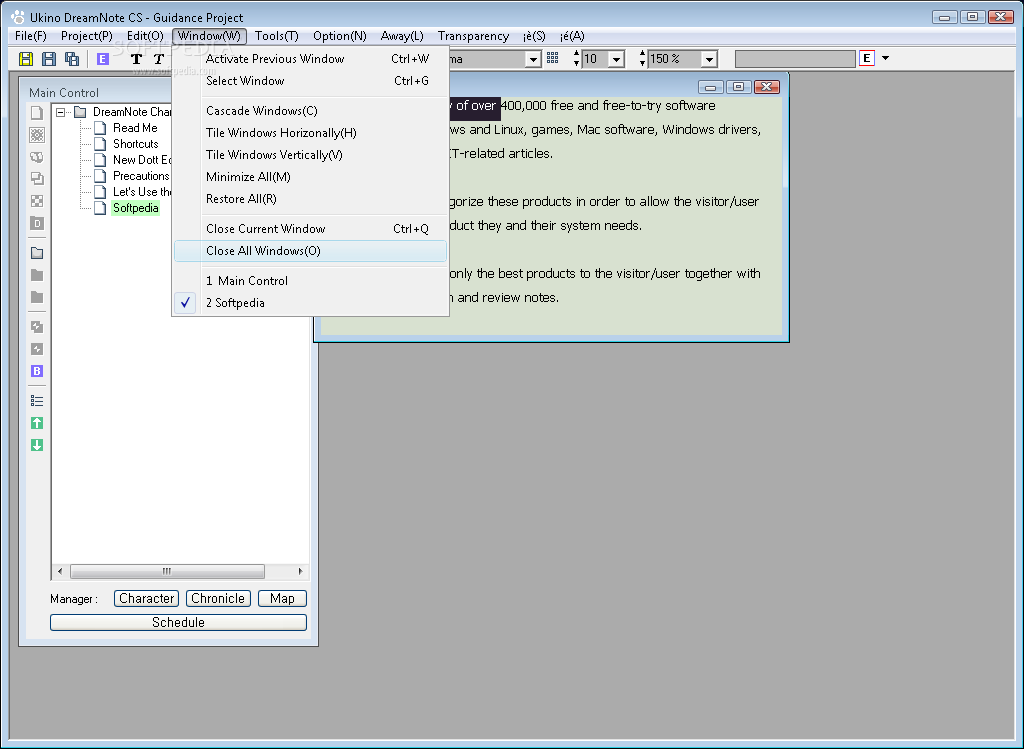Move item down with green arrow

37,445
